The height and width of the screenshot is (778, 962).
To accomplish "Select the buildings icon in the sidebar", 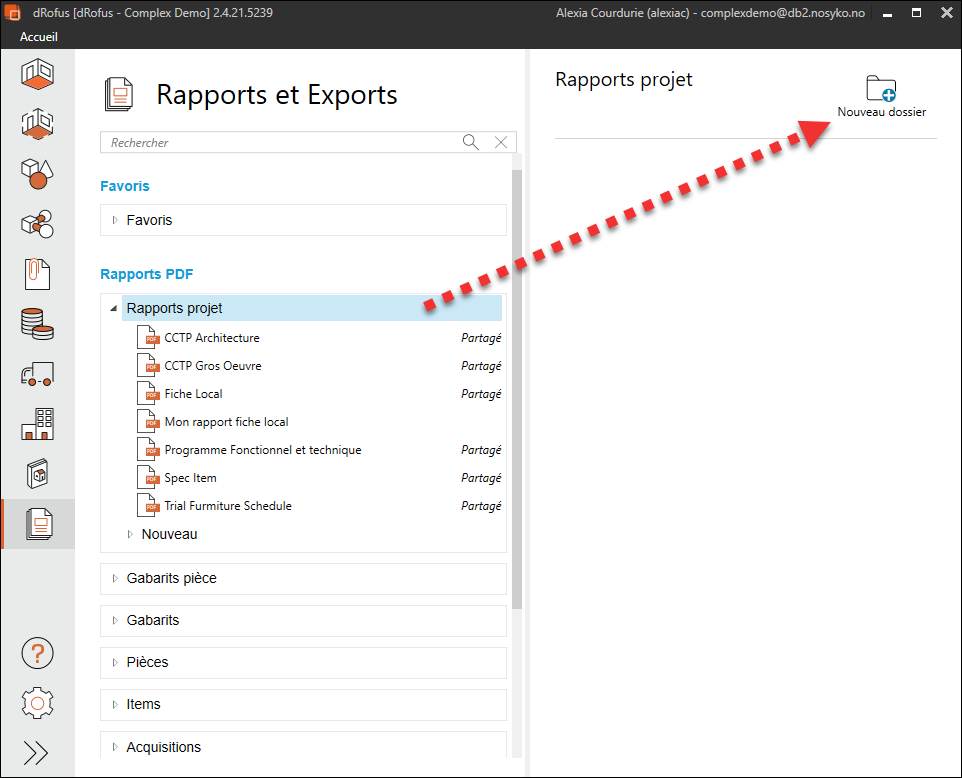I will point(37,424).
